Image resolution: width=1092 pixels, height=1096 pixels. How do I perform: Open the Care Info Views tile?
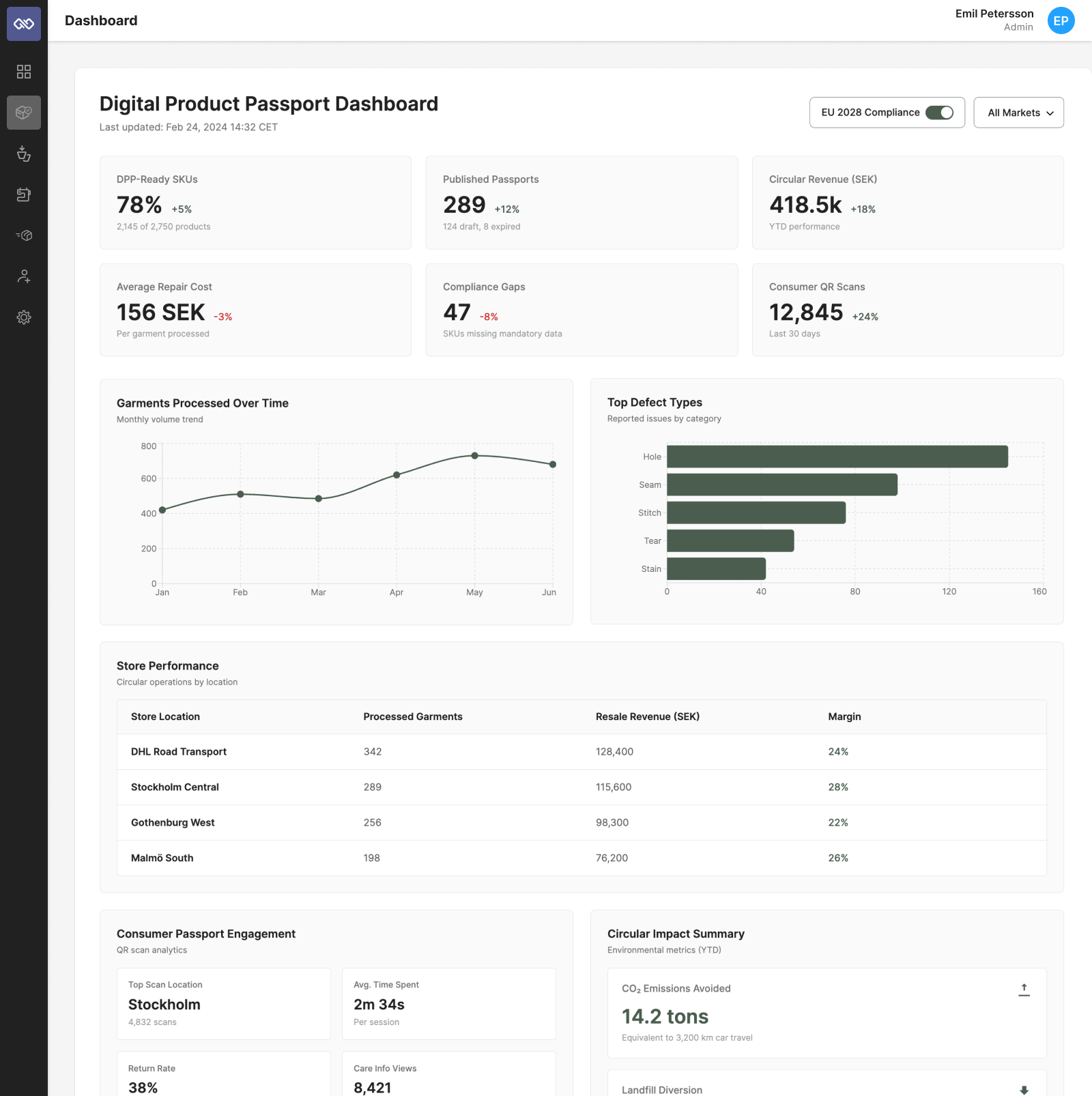pyautogui.click(x=449, y=1073)
